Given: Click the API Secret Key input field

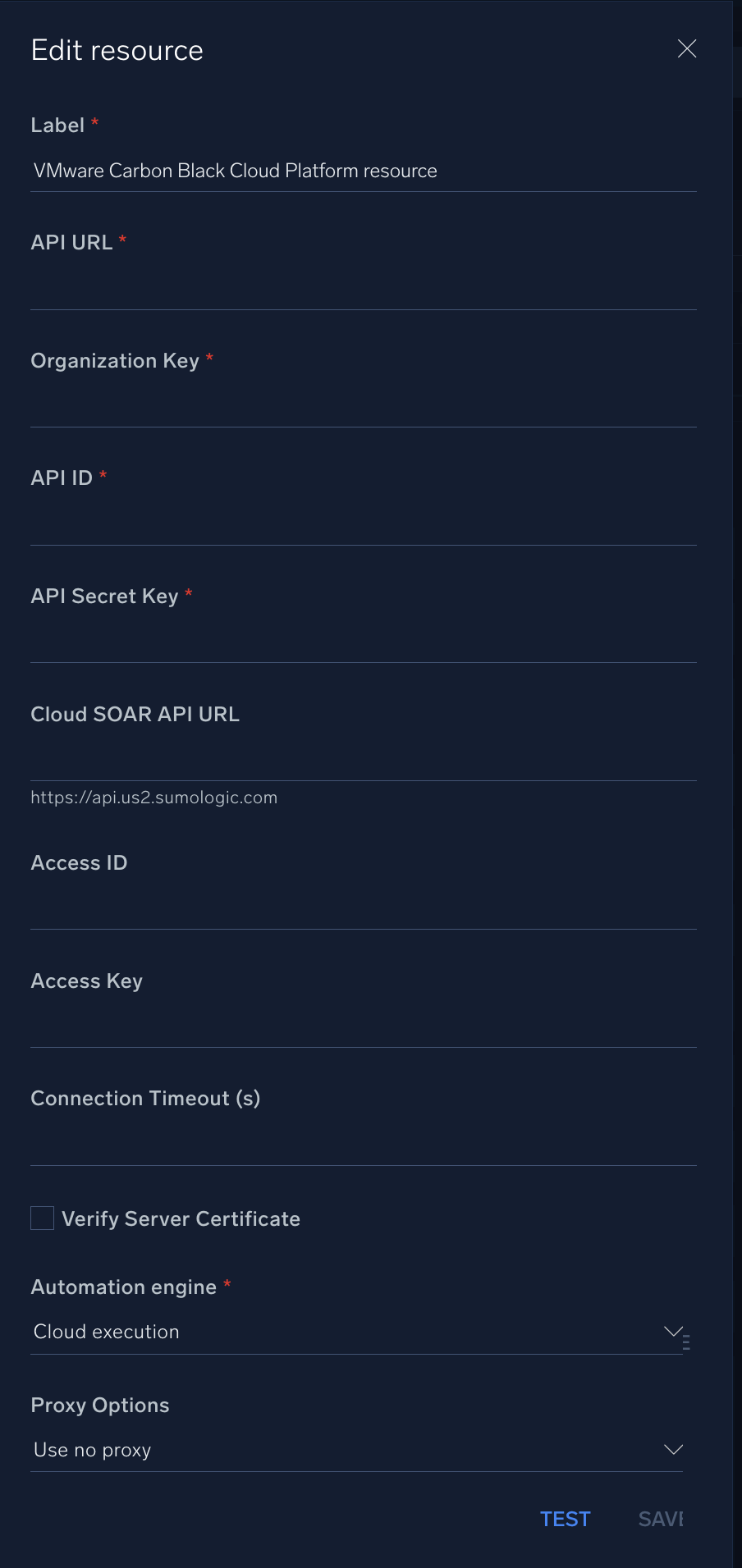Looking at the screenshot, I should click(x=361, y=642).
